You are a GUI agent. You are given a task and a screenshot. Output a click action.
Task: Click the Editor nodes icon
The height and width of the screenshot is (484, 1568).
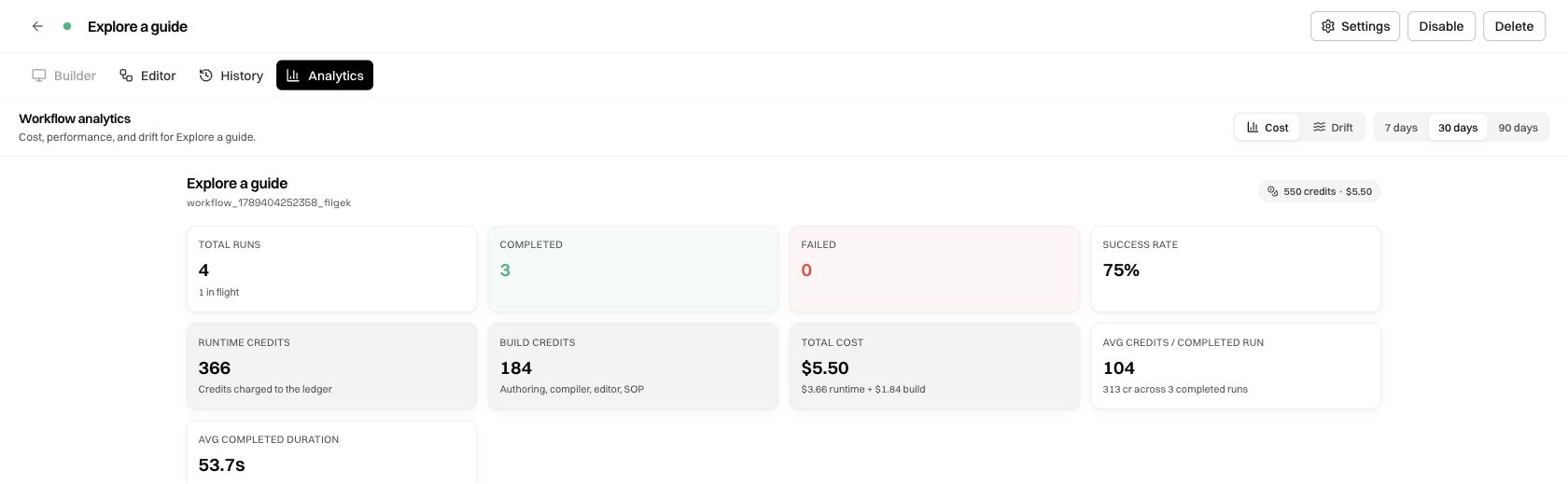tap(126, 76)
